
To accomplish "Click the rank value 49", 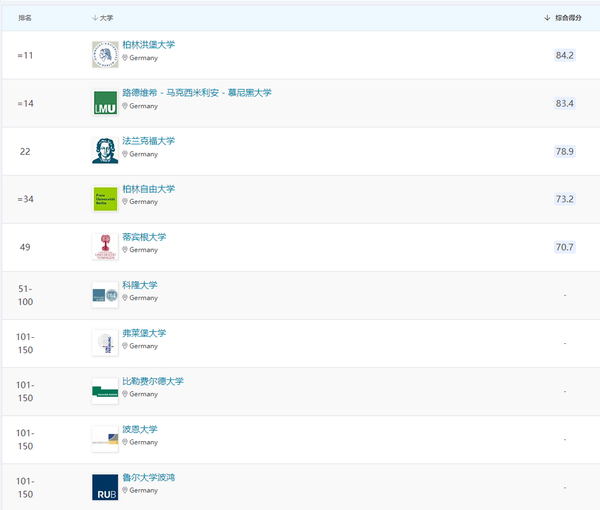I will tap(25, 247).
